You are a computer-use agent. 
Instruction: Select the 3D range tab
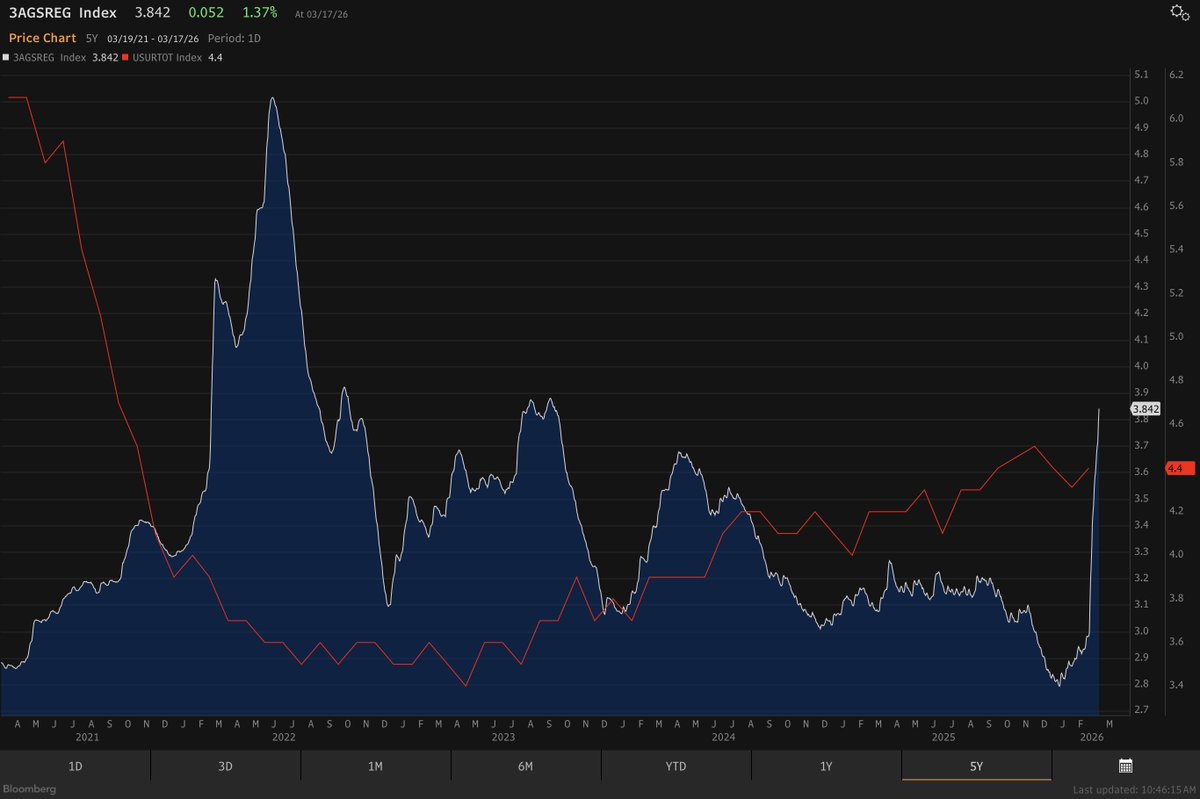[x=225, y=766]
